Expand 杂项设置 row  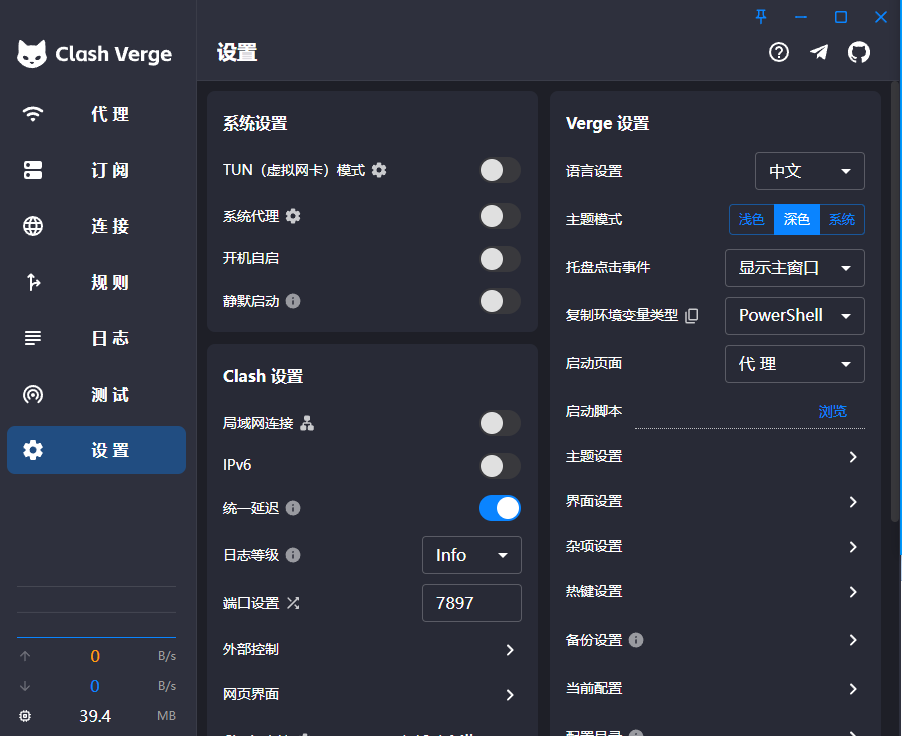[x=715, y=546]
